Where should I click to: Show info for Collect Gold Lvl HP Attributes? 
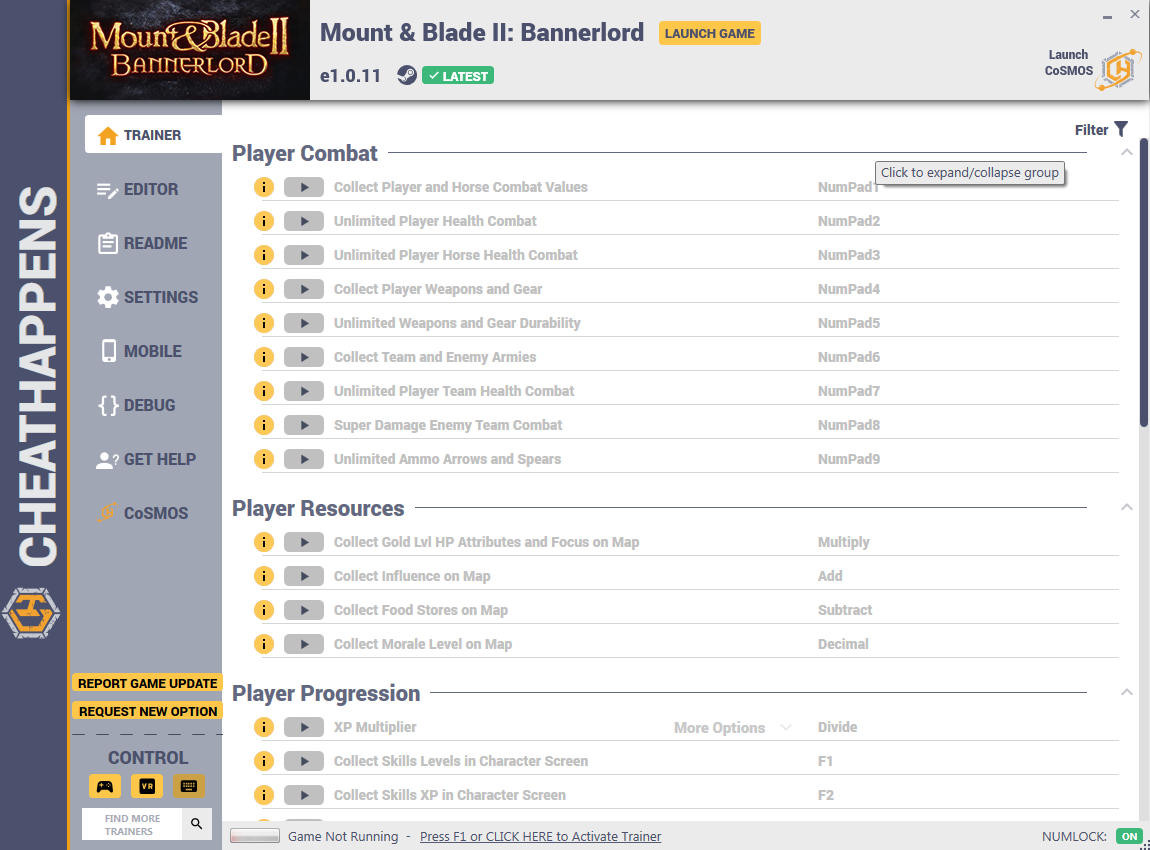coord(264,542)
